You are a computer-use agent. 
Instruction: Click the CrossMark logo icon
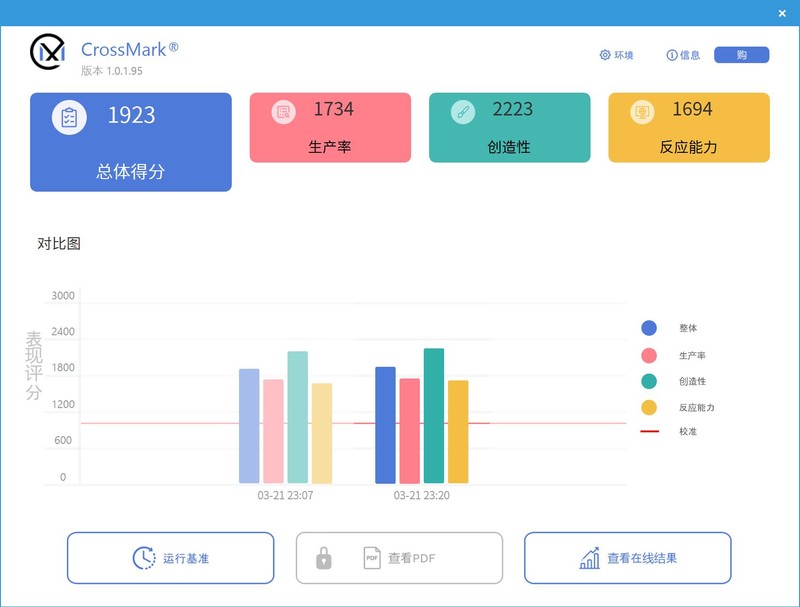(47, 53)
